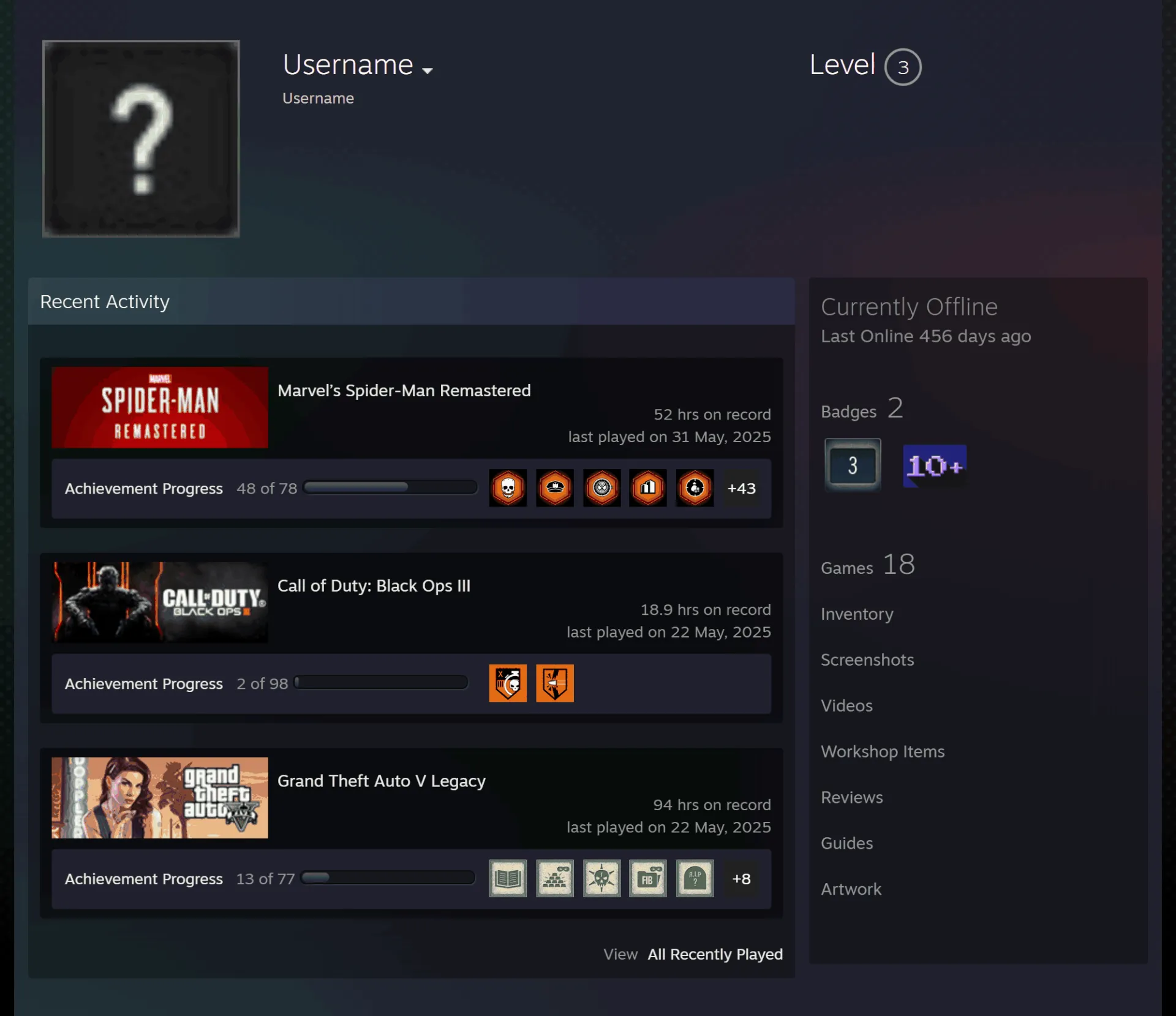Go to Inventory
The height and width of the screenshot is (1016, 1176).
[857, 614]
